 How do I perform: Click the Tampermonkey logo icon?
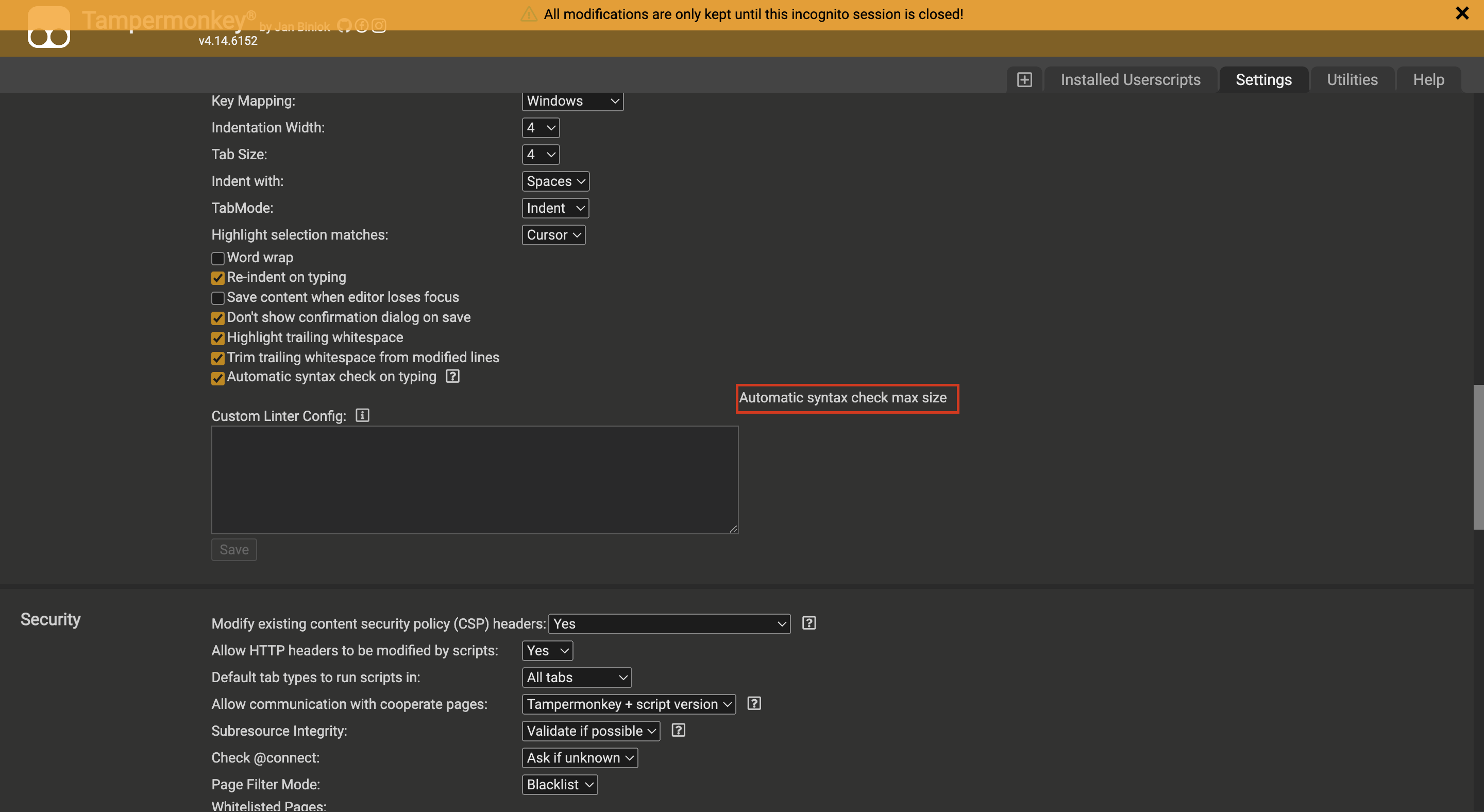[49, 26]
